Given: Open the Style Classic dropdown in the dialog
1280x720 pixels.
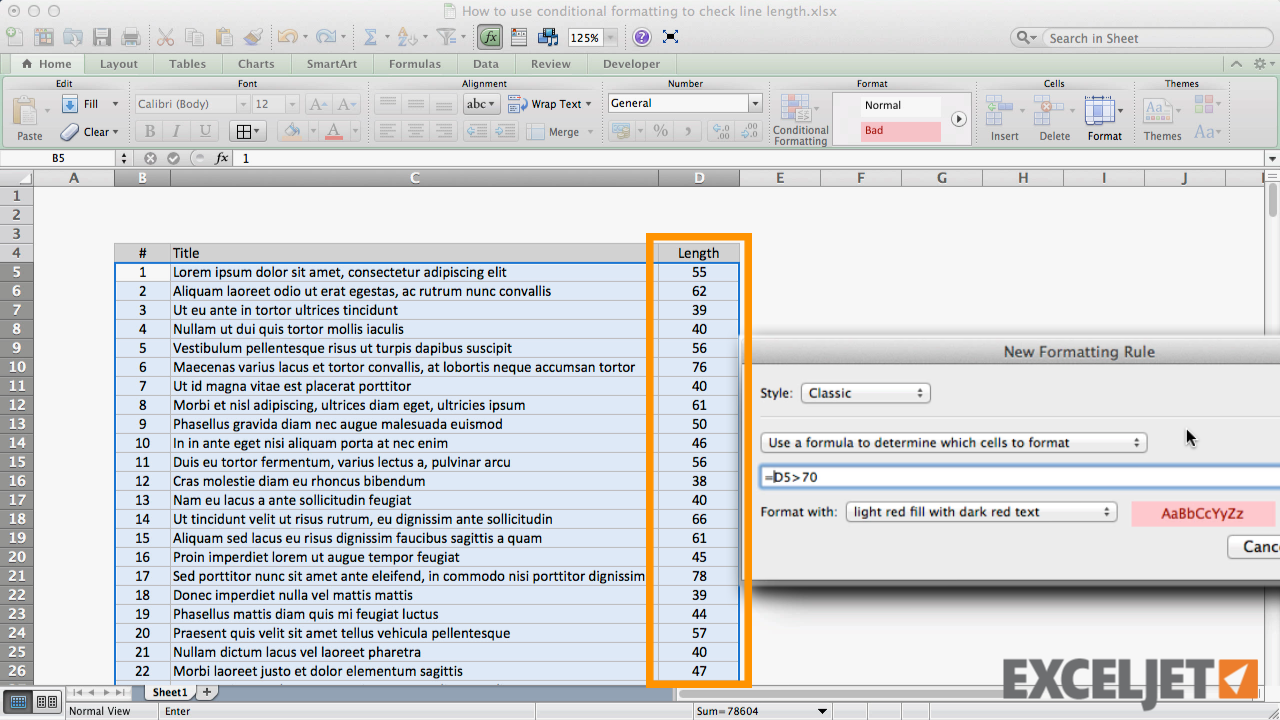Looking at the screenshot, I should coord(865,393).
